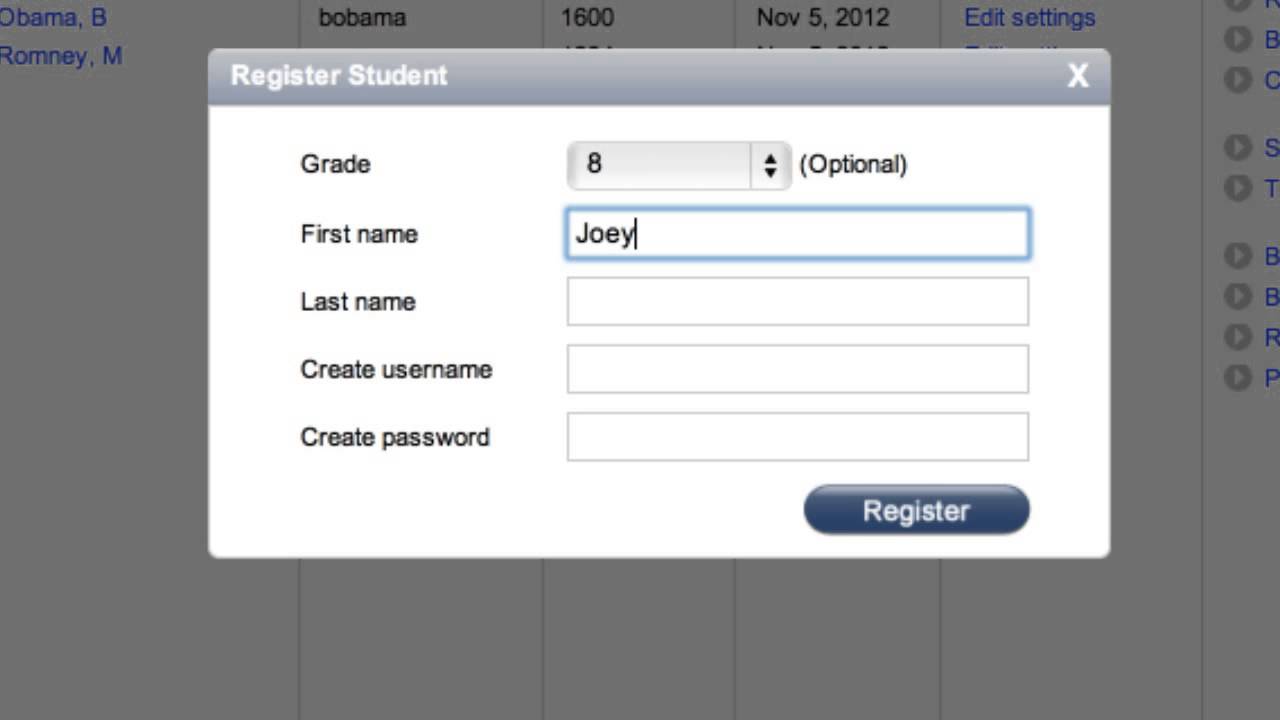
Task: Click the arrow icon beside the C item
Action: tap(1238, 79)
